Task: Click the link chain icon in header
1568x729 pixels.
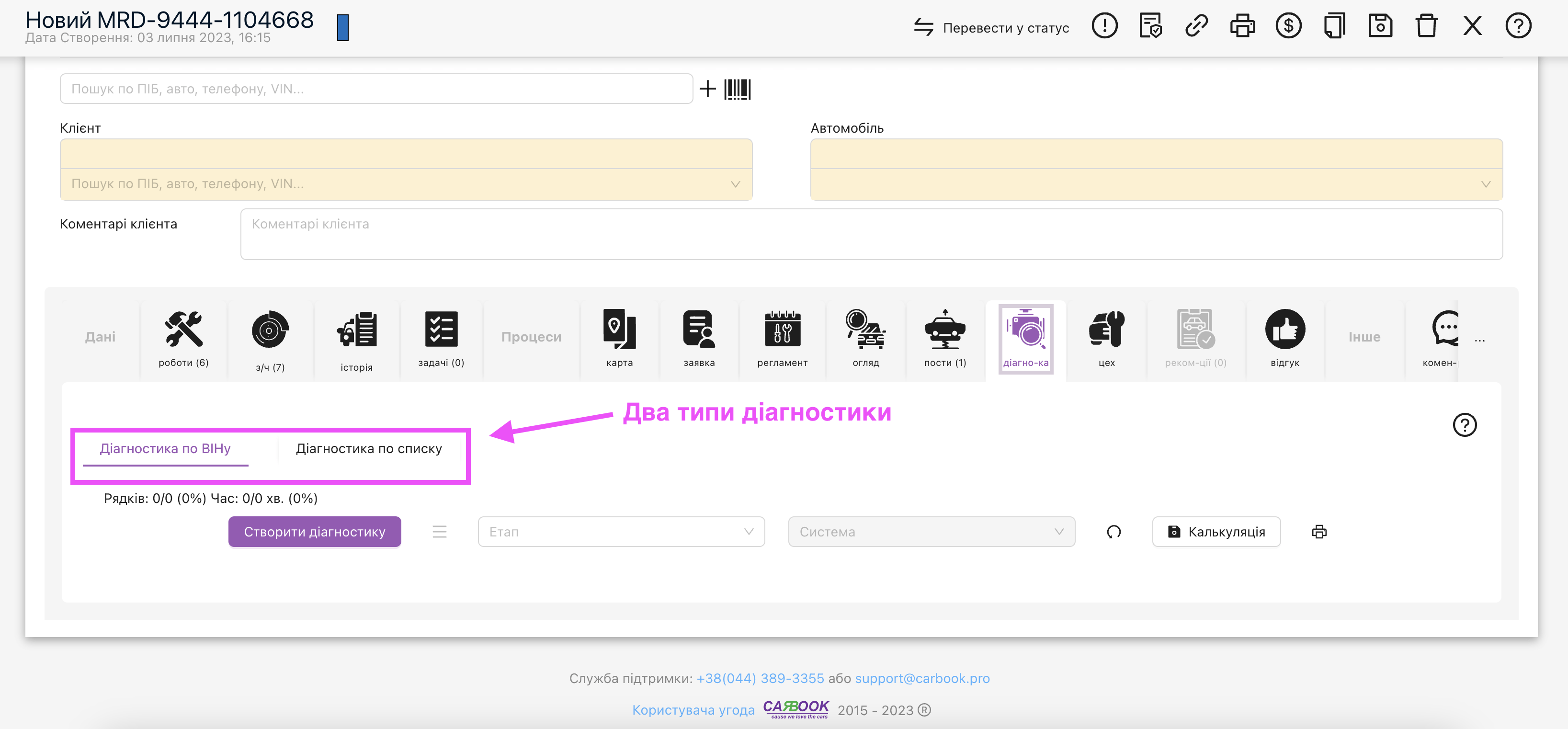Action: coord(1196,26)
